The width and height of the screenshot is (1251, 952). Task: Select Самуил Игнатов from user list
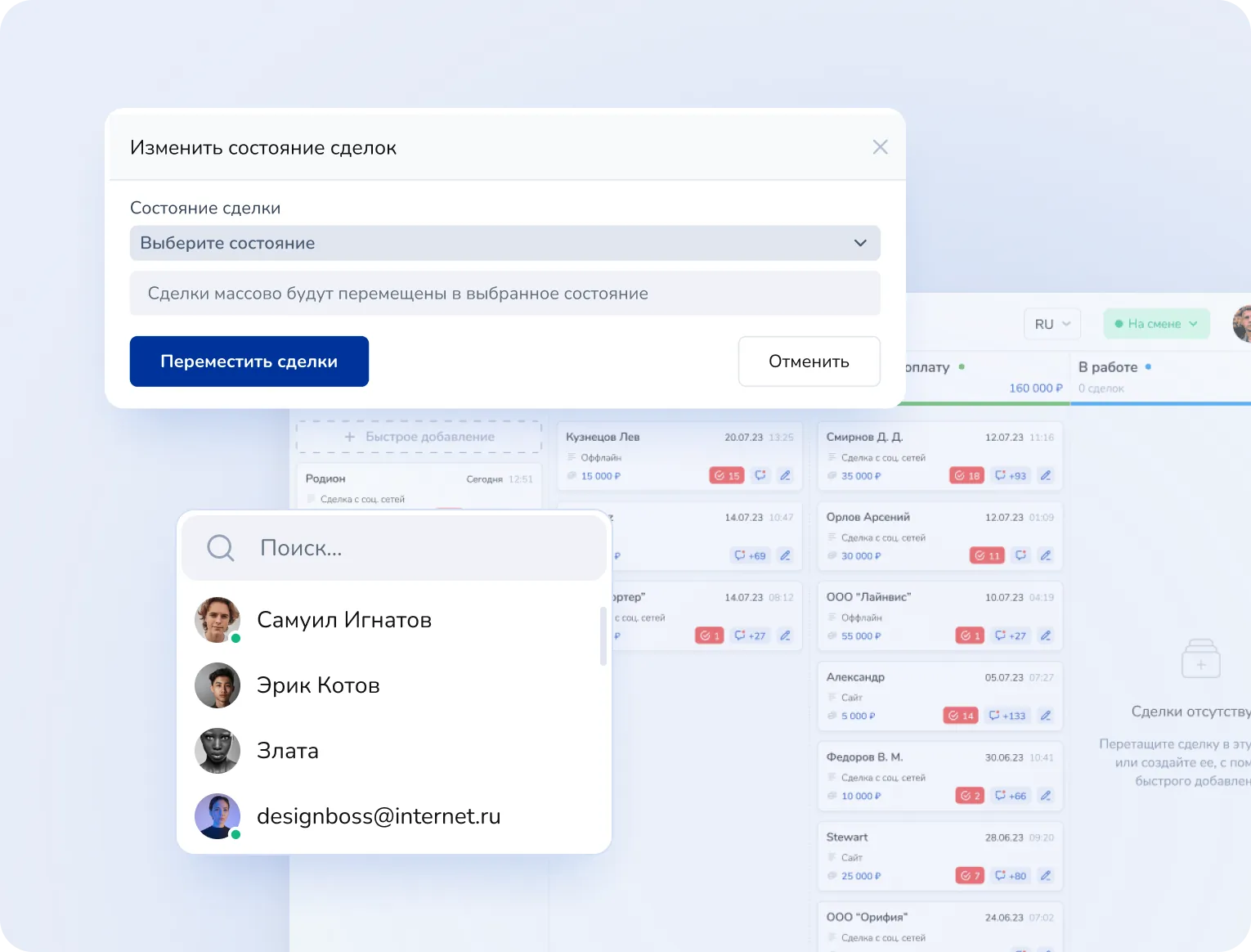pos(343,620)
